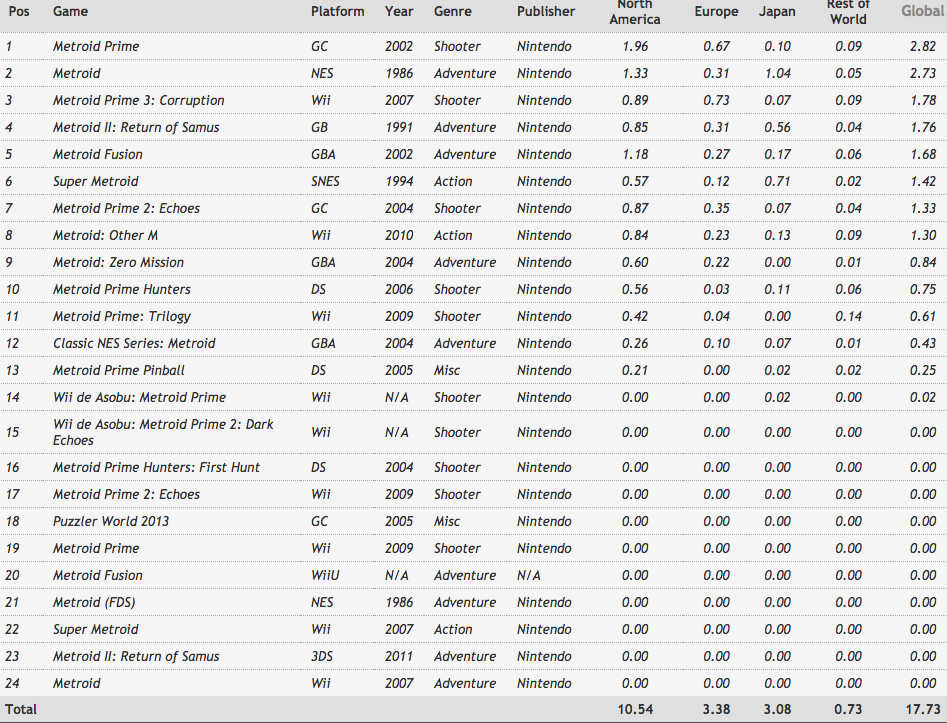Open Wii de Asobu: Metroid Prime in row 14

click(140, 397)
